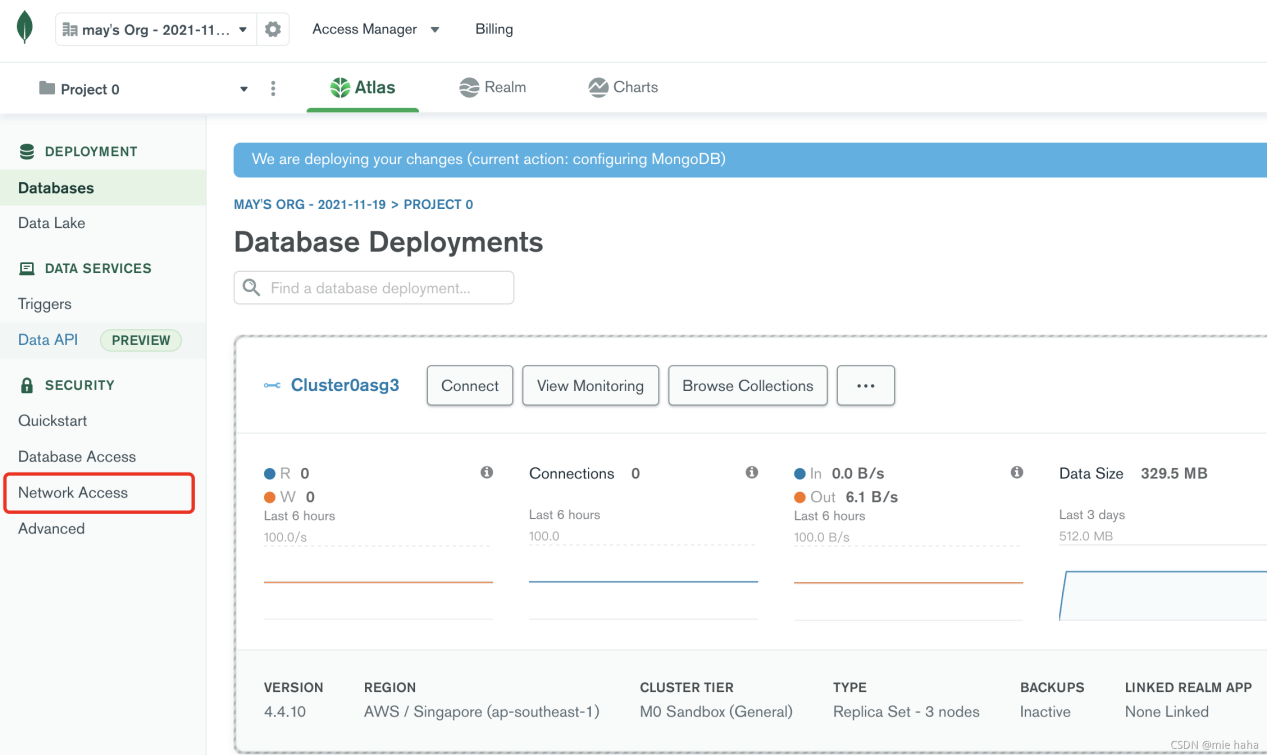Click the database deployment search field

coord(385,288)
